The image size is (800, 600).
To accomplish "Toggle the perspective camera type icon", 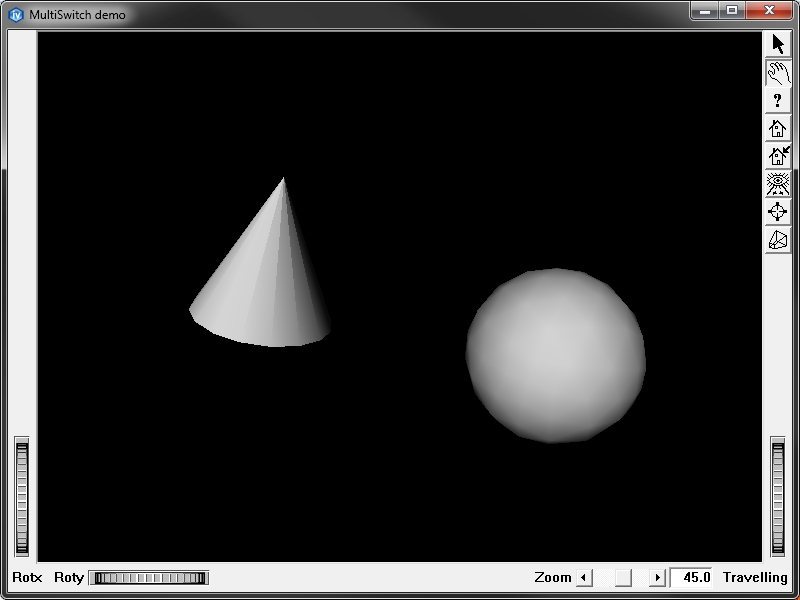I will (778, 240).
